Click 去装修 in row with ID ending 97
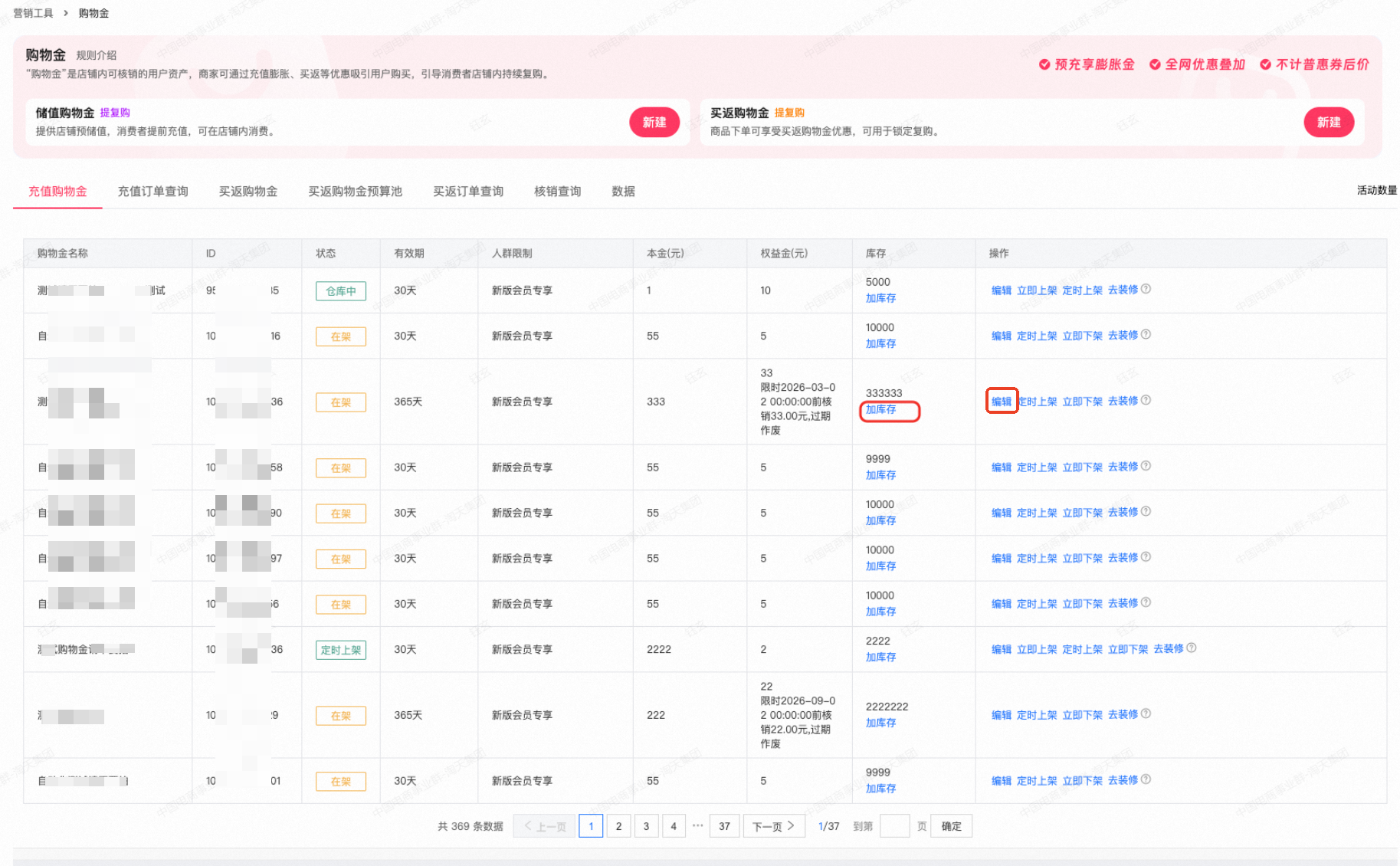The width and height of the screenshot is (1400, 866). point(1123,558)
